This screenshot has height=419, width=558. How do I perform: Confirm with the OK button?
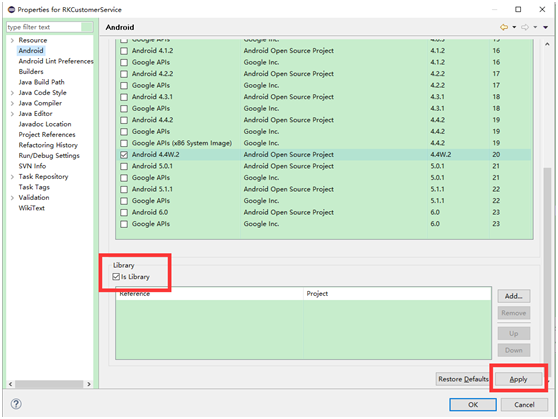click(x=473, y=405)
